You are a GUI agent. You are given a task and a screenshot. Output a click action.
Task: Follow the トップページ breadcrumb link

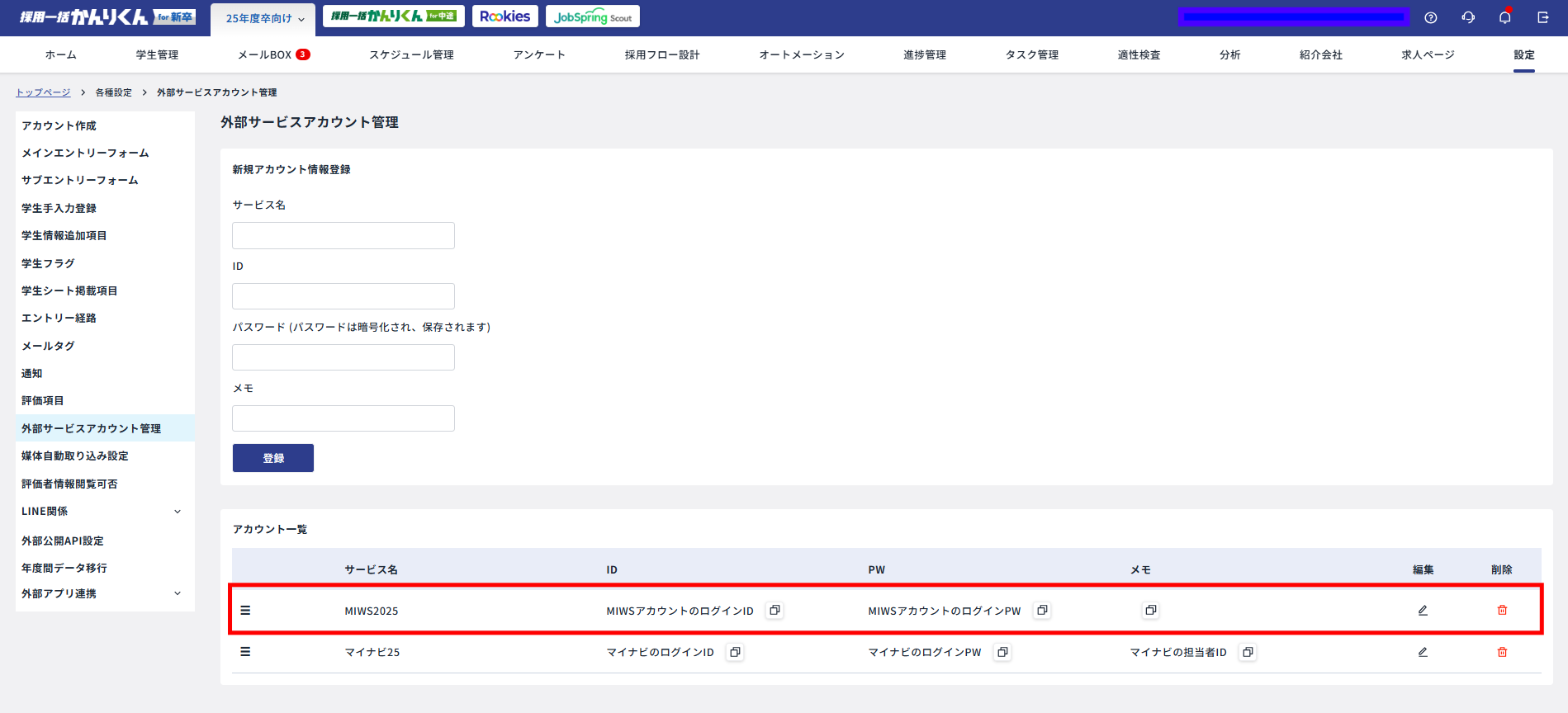point(43,92)
